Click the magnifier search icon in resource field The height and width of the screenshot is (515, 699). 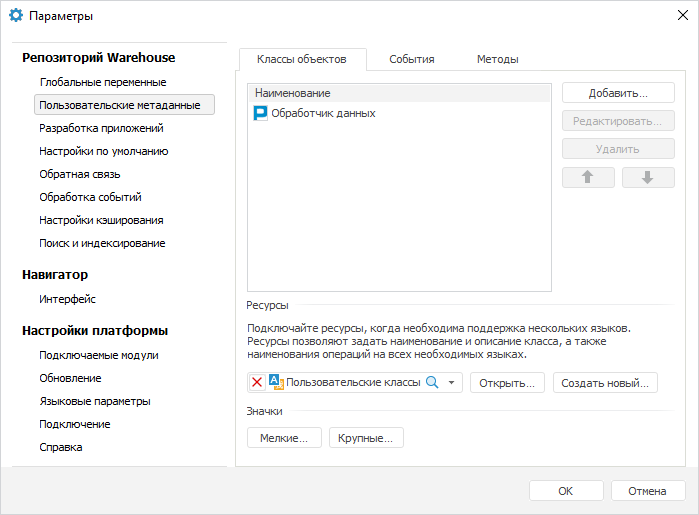click(433, 383)
